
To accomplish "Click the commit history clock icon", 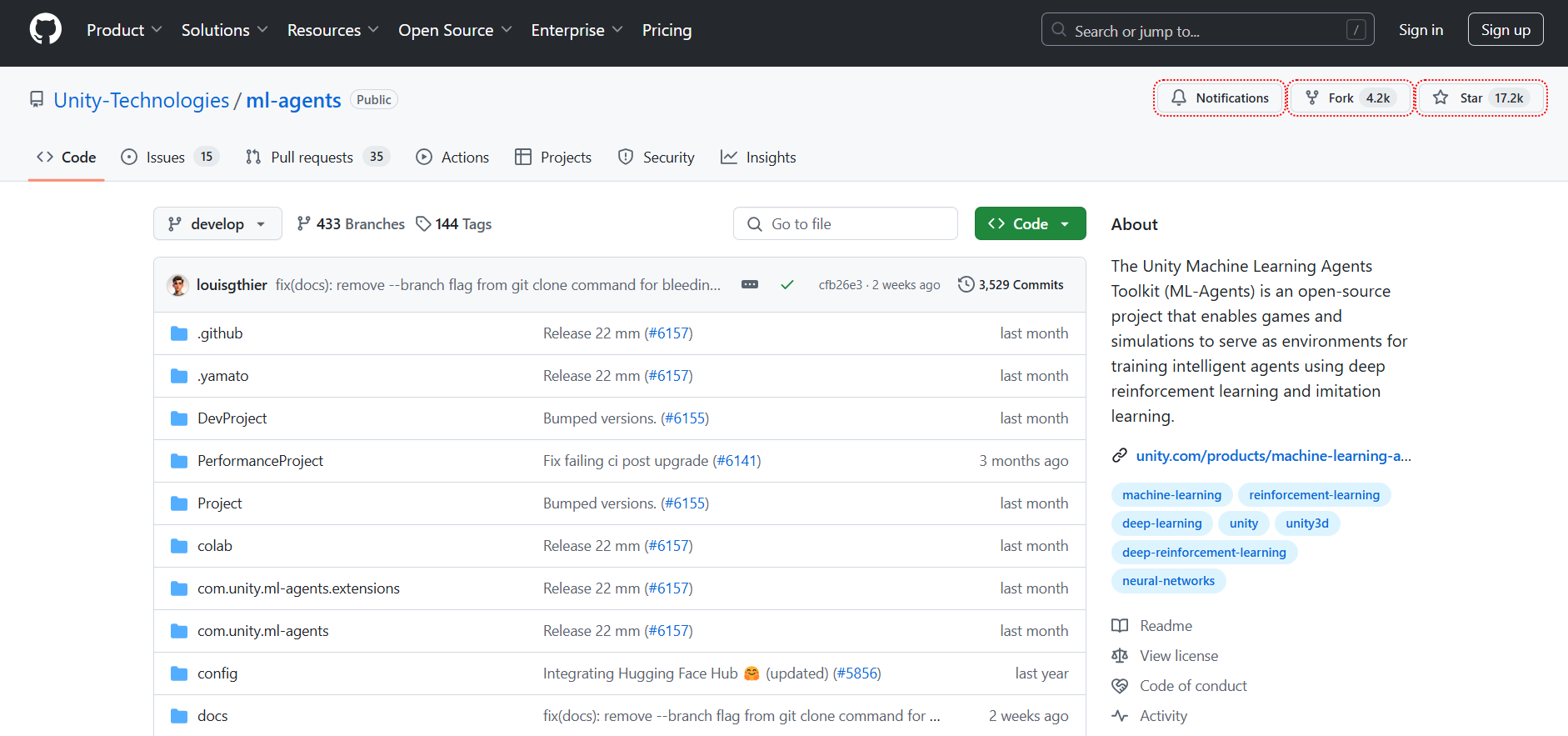I will click(x=966, y=284).
